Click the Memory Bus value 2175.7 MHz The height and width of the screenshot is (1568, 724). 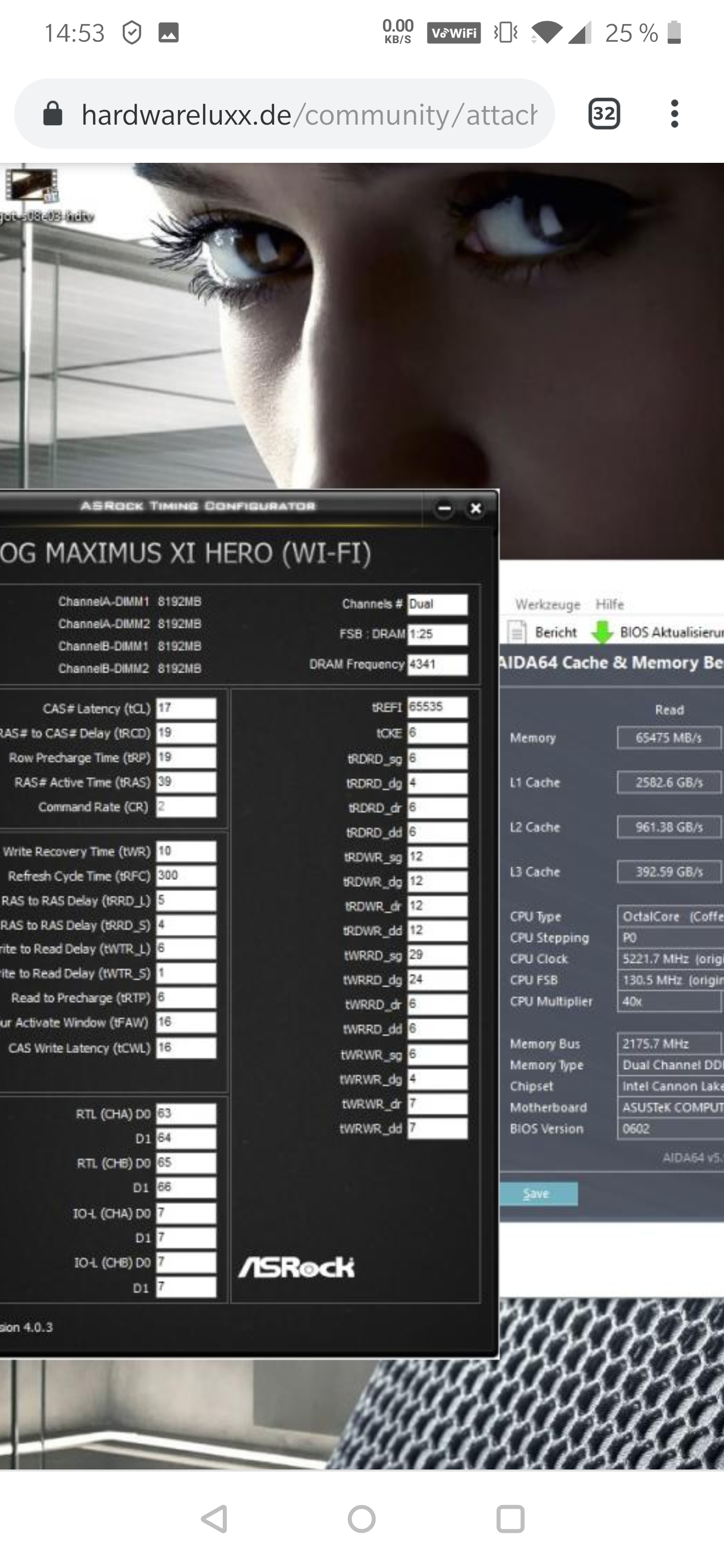point(670,1044)
